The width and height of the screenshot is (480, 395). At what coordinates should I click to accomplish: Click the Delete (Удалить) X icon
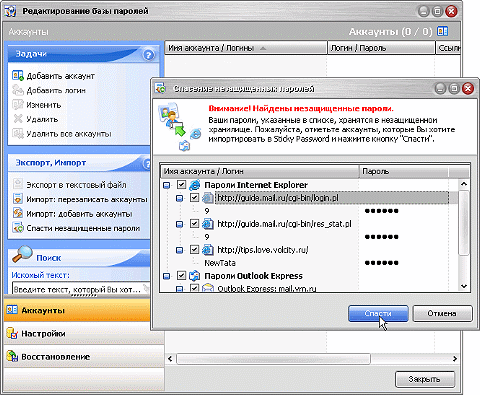pos(18,119)
